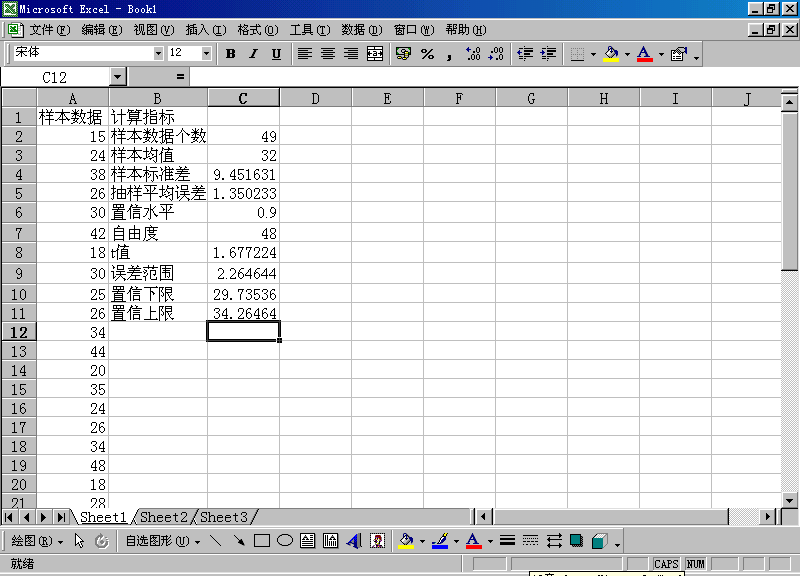Toggle underline formatting

click(x=276, y=54)
